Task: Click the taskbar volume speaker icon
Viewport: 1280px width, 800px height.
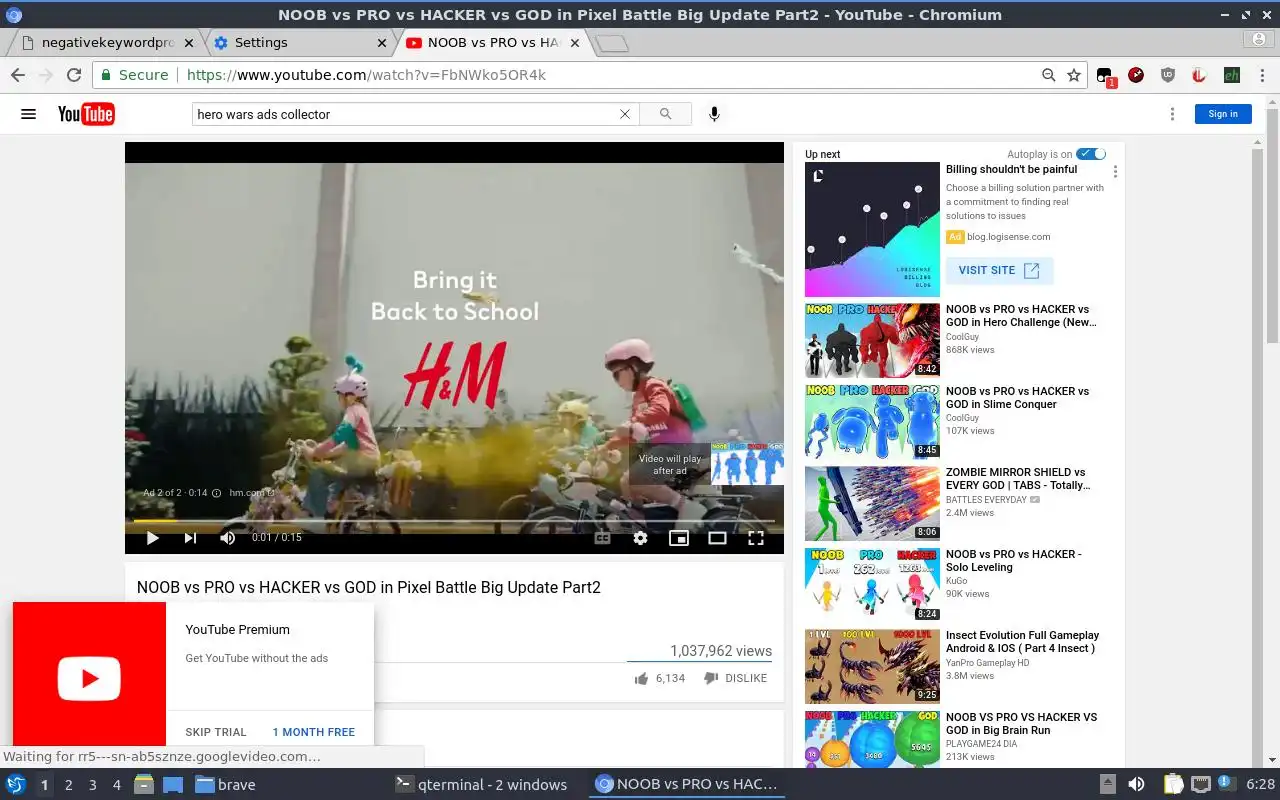Action: [x=1136, y=784]
